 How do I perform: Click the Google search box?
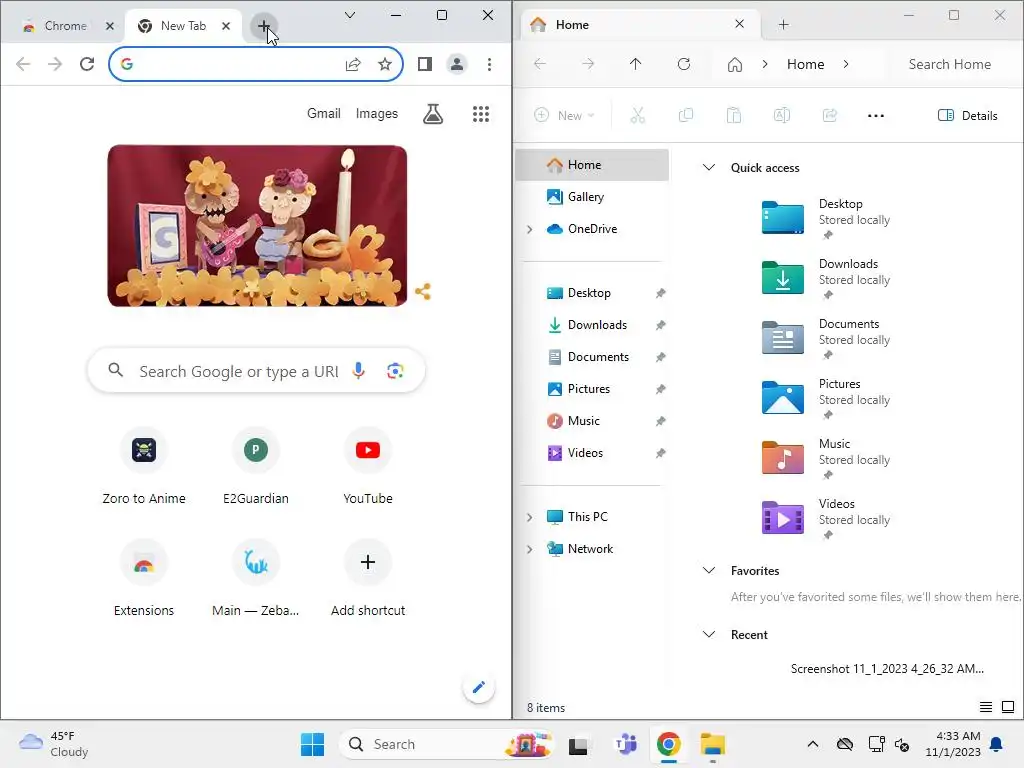[x=256, y=371]
